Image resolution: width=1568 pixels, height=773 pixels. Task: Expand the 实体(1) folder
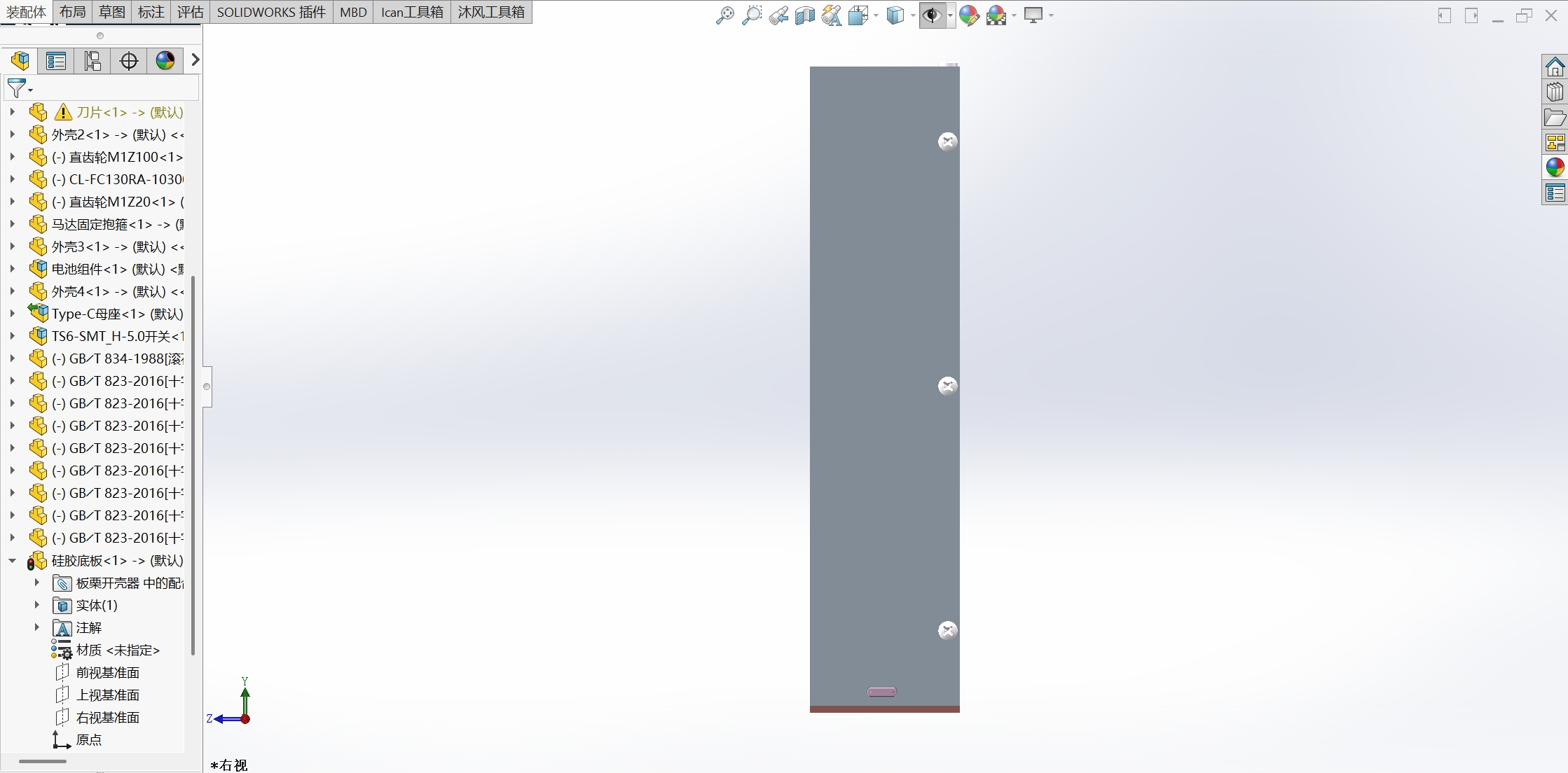coord(37,605)
